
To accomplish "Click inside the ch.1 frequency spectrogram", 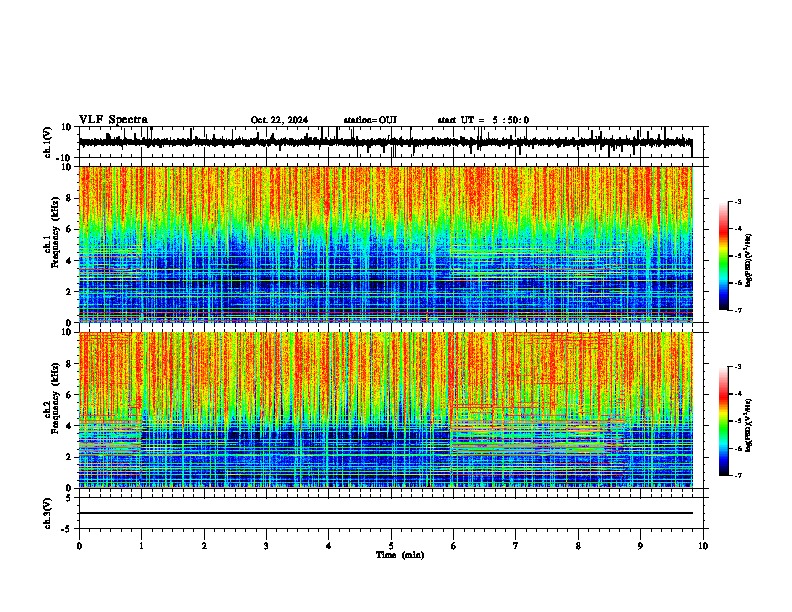I will [386, 244].
